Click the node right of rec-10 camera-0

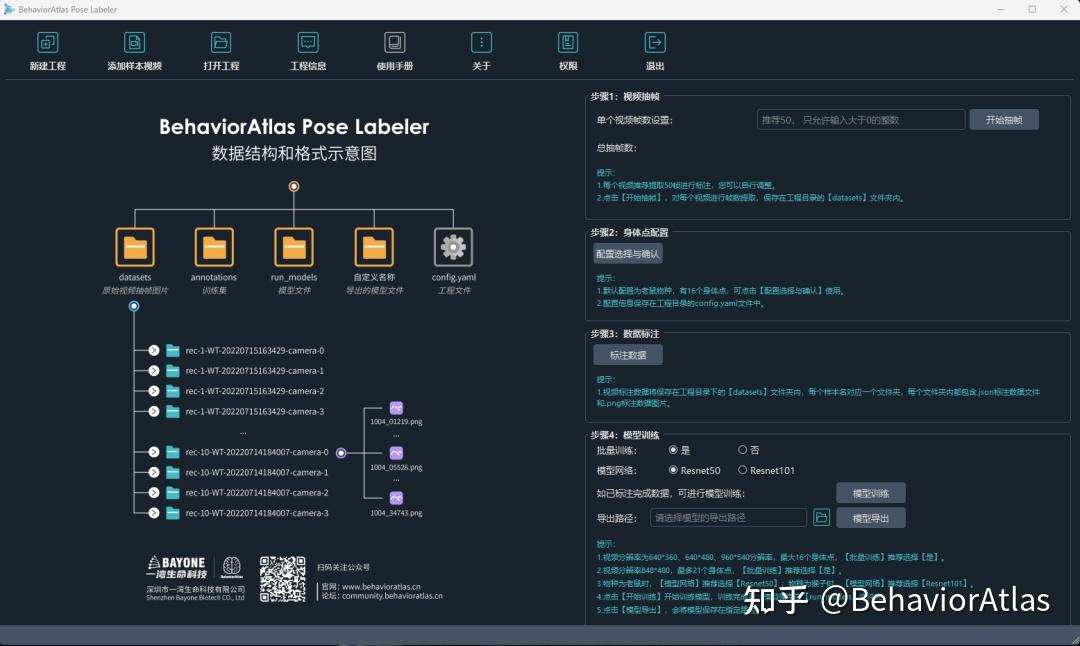pyautogui.click(x=341, y=452)
